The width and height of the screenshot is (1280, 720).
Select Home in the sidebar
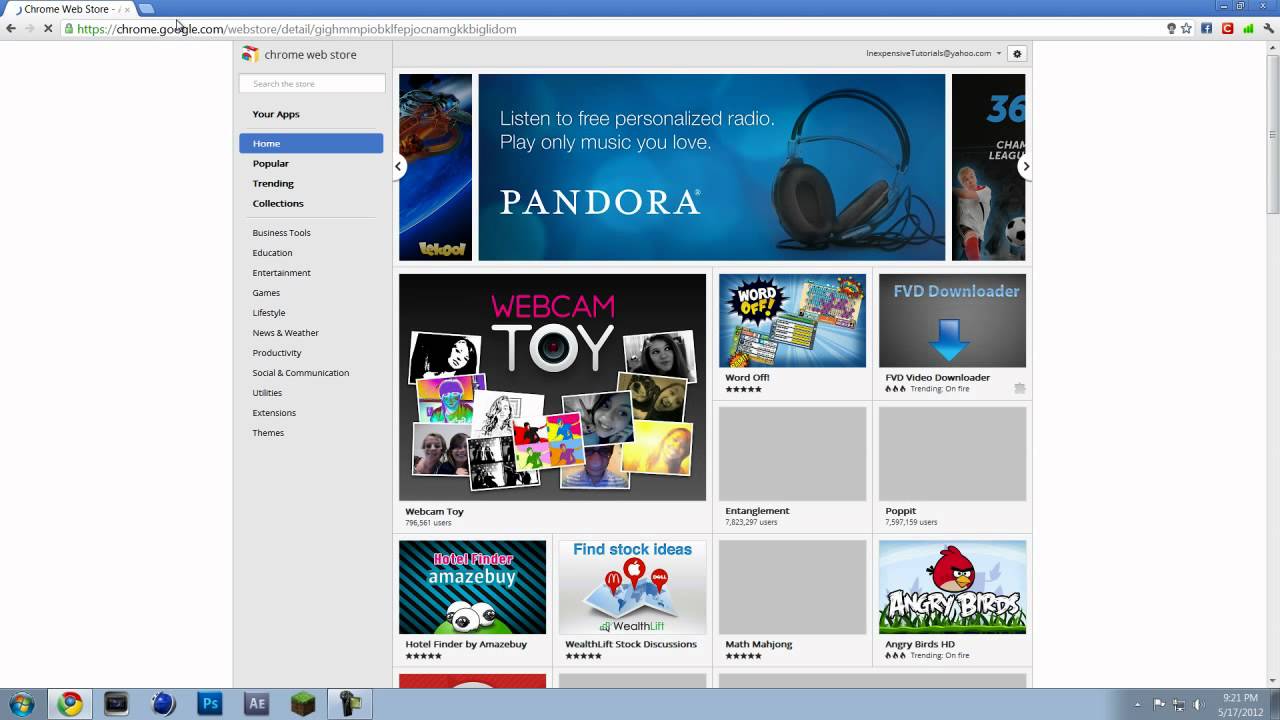pos(311,143)
